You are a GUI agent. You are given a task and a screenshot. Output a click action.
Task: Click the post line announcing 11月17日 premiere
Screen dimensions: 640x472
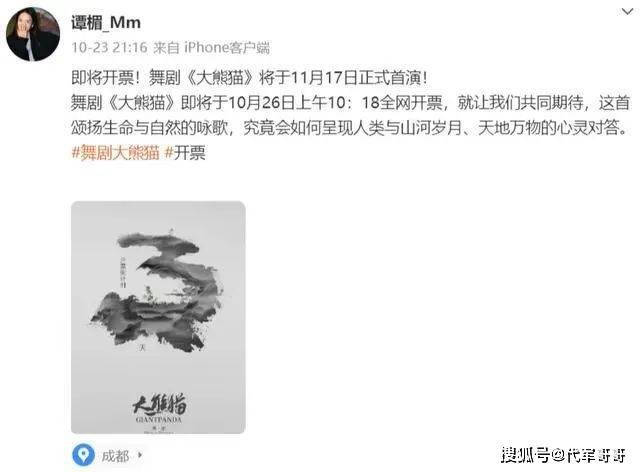click(x=249, y=78)
